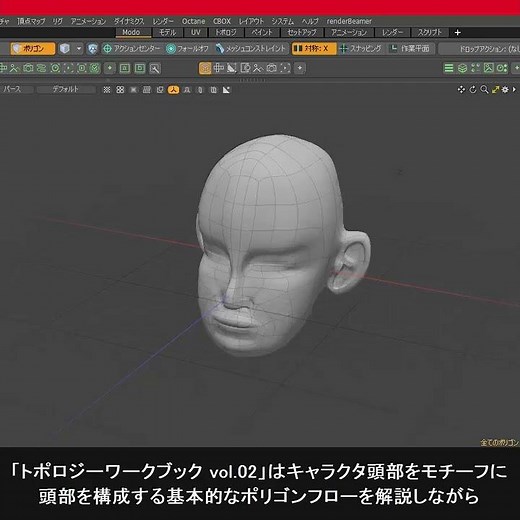Click the viewport zoom magnifier icon
Screen dimensions: 520x520
[x=484, y=89]
